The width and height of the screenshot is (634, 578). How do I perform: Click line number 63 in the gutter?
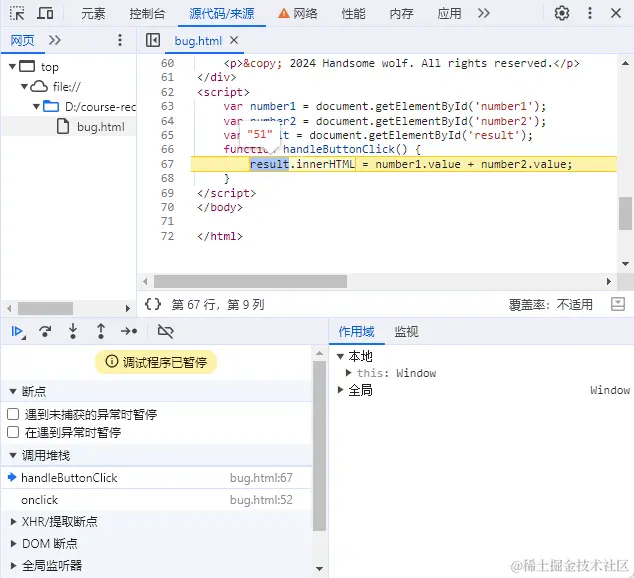(167, 106)
